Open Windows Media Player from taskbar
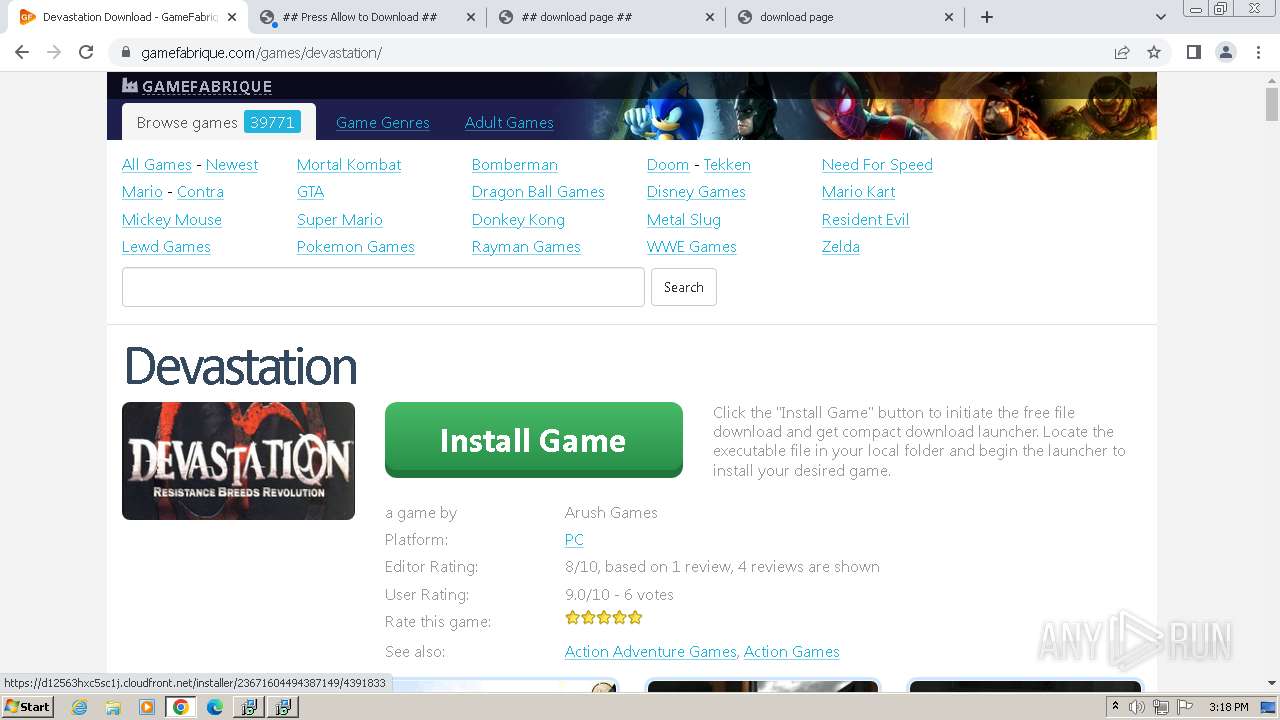Viewport: 1280px width, 720px height. (x=147, y=707)
